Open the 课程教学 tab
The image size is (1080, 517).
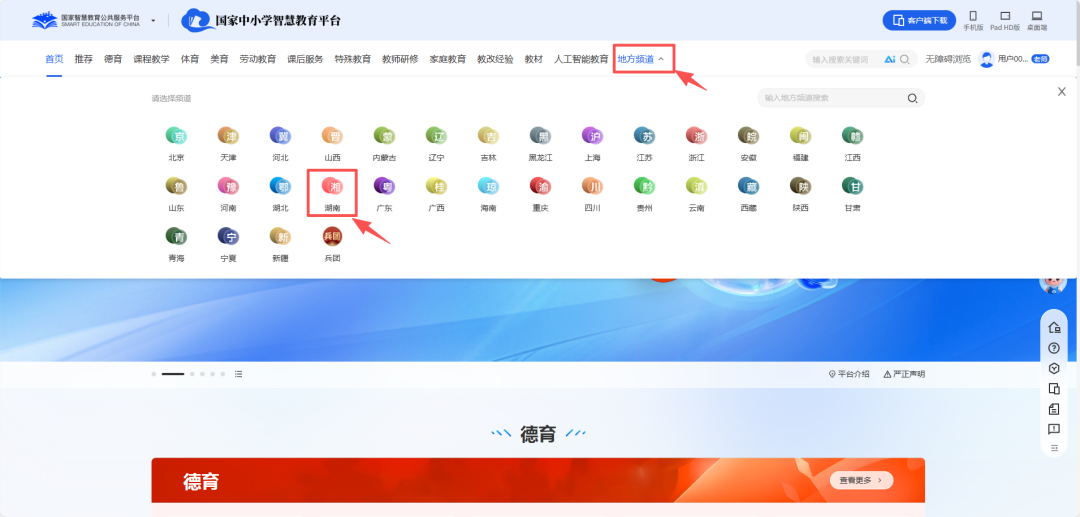coord(152,59)
